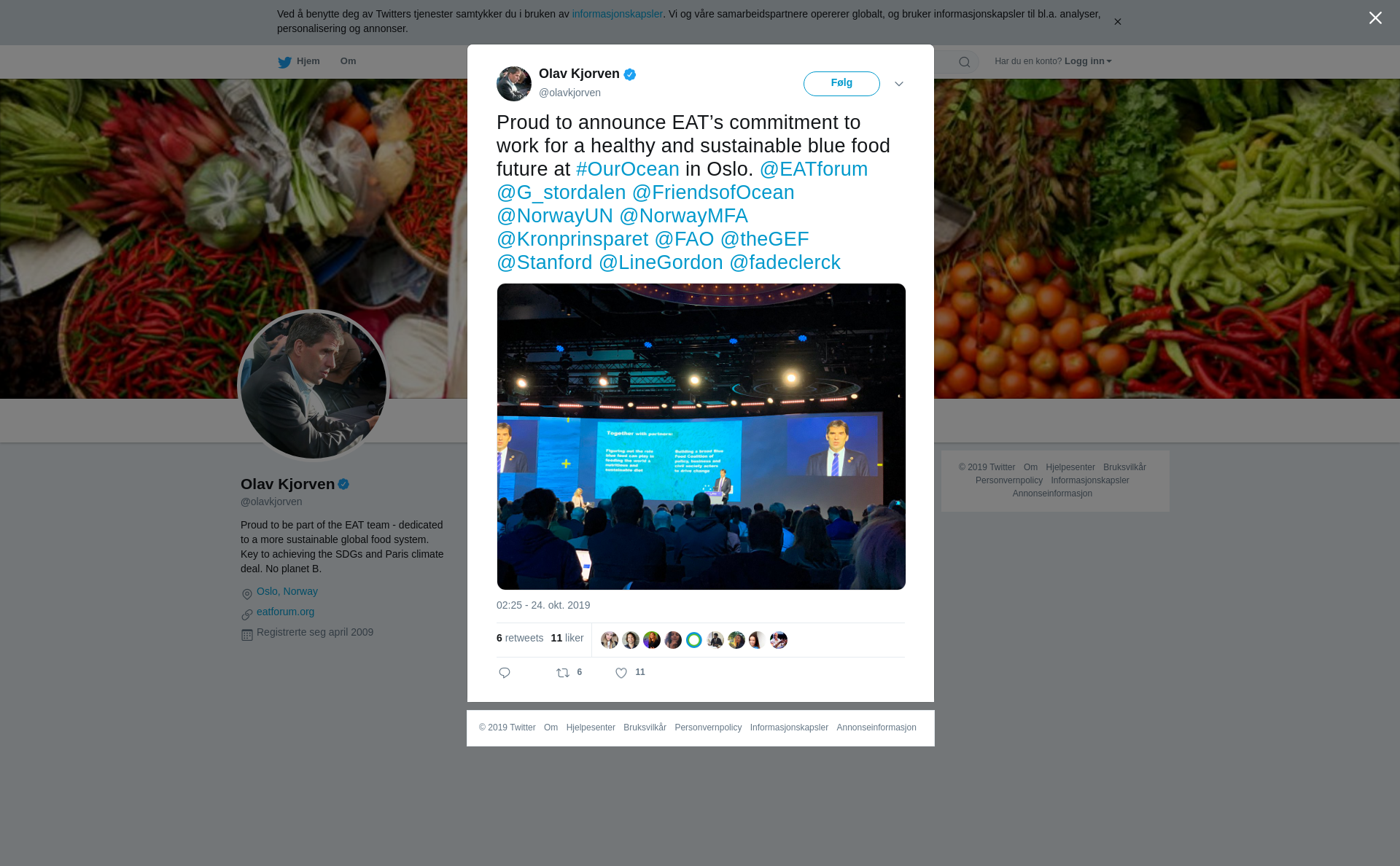
Task: Visit the @EATforum mention link
Action: click(x=814, y=169)
